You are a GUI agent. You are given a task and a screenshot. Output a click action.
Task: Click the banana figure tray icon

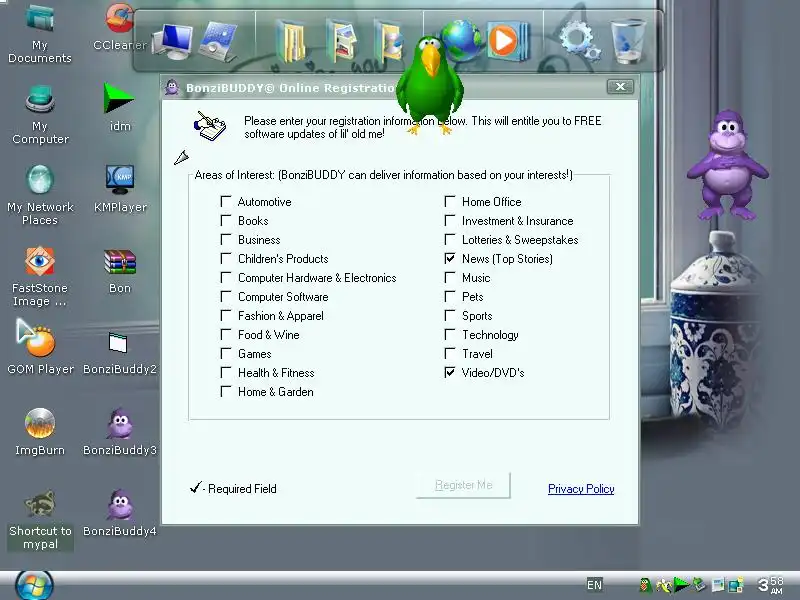663,585
